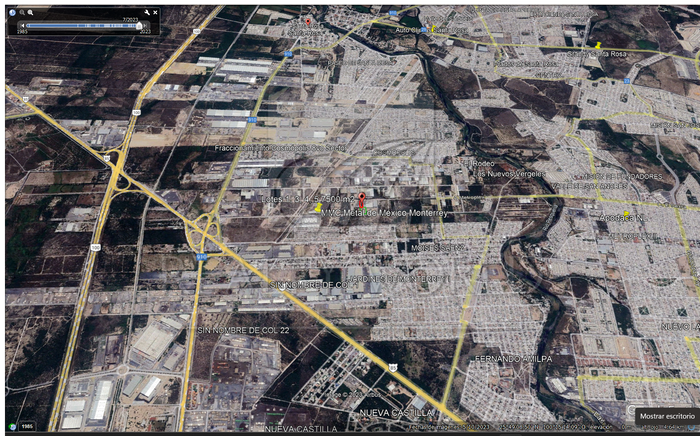
Task: Click the FERNANDO AMILPA map label
Action: (x=510, y=358)
